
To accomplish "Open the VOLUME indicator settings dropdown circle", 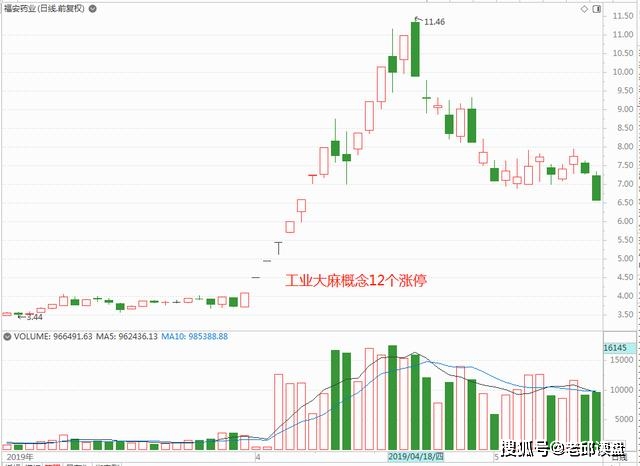I will [7, 337].
